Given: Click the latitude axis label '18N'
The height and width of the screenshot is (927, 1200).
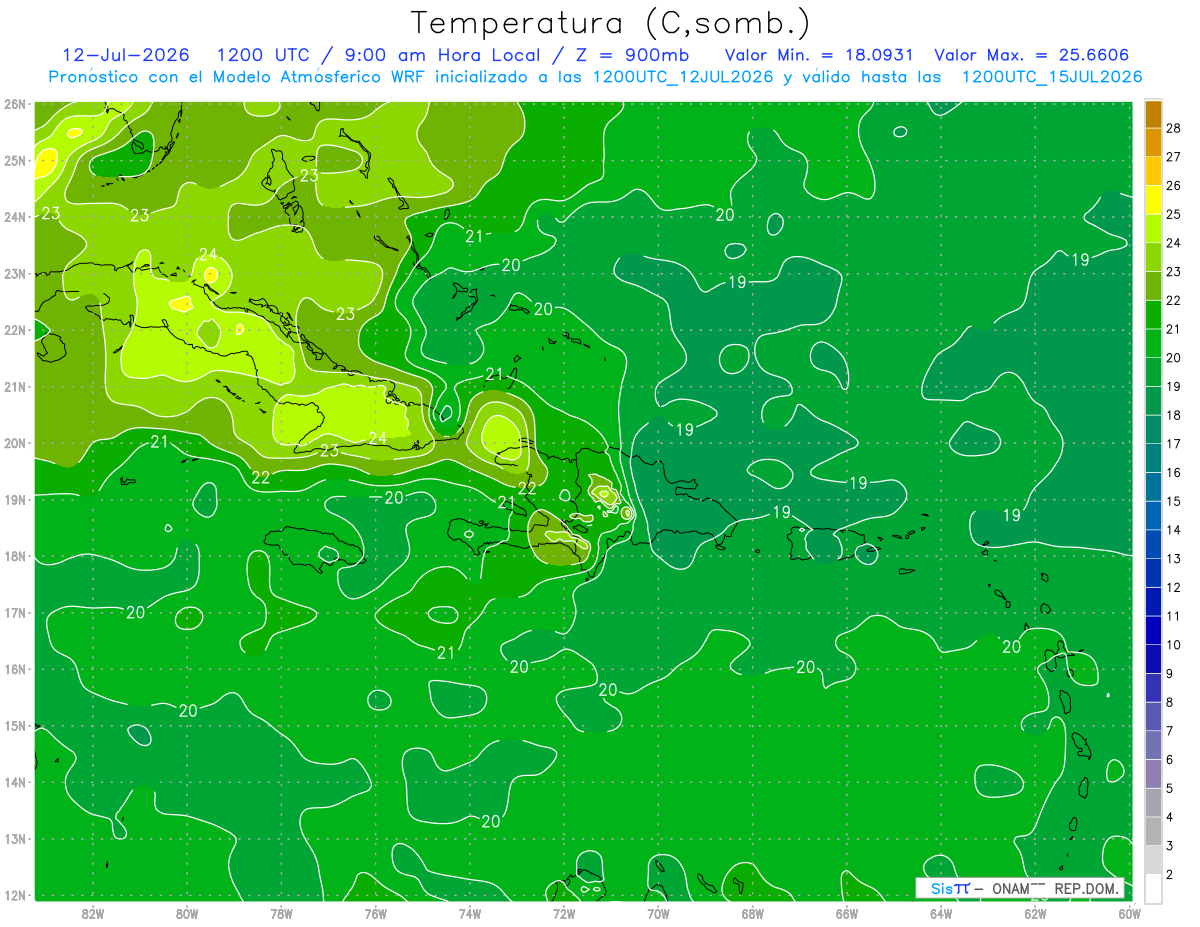Looking at the screenshot, I should click(14, 556).
